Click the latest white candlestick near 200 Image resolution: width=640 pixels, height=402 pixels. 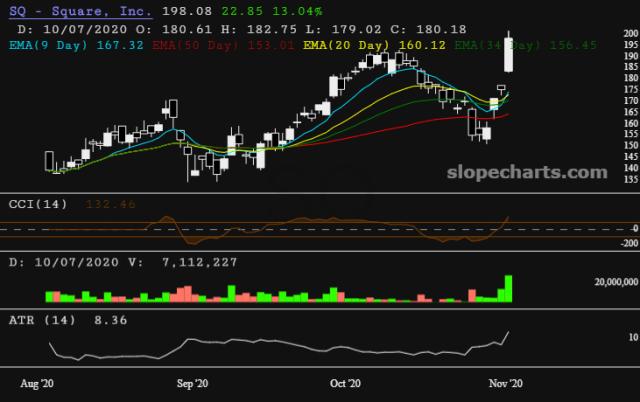(x=509, y=53)
